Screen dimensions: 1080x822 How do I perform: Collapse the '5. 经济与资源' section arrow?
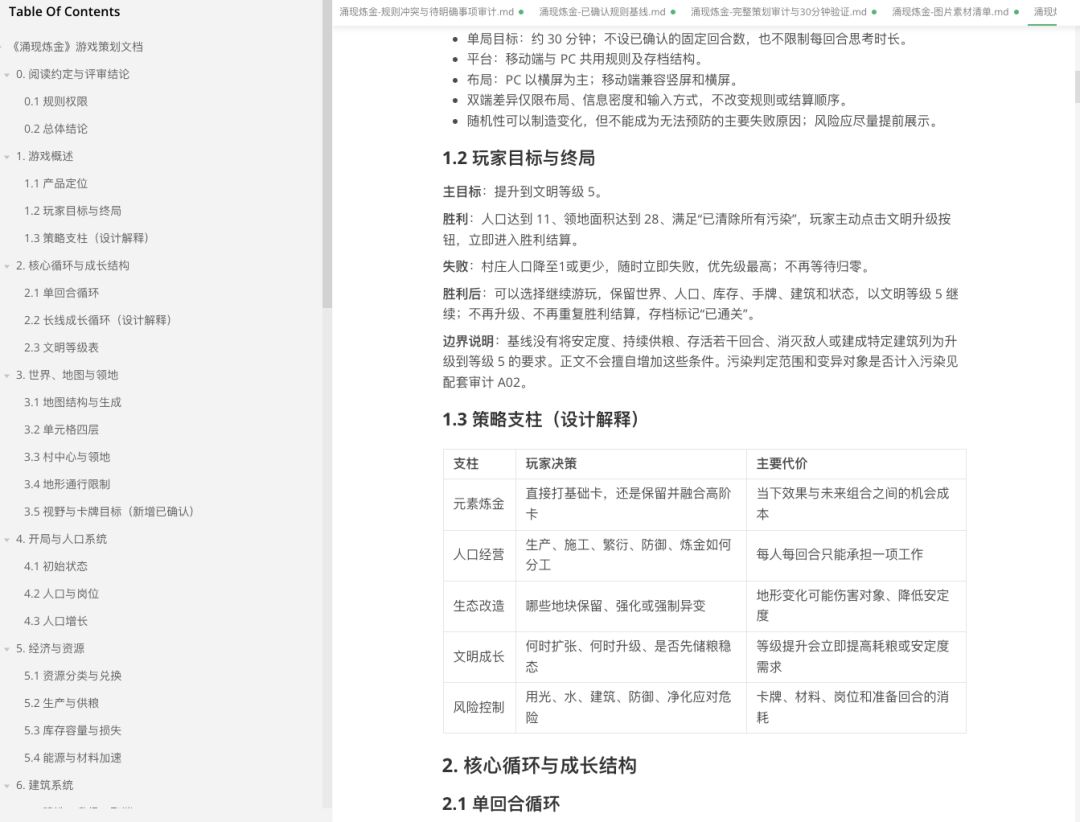pyautogui.click(x=7, y=649)
